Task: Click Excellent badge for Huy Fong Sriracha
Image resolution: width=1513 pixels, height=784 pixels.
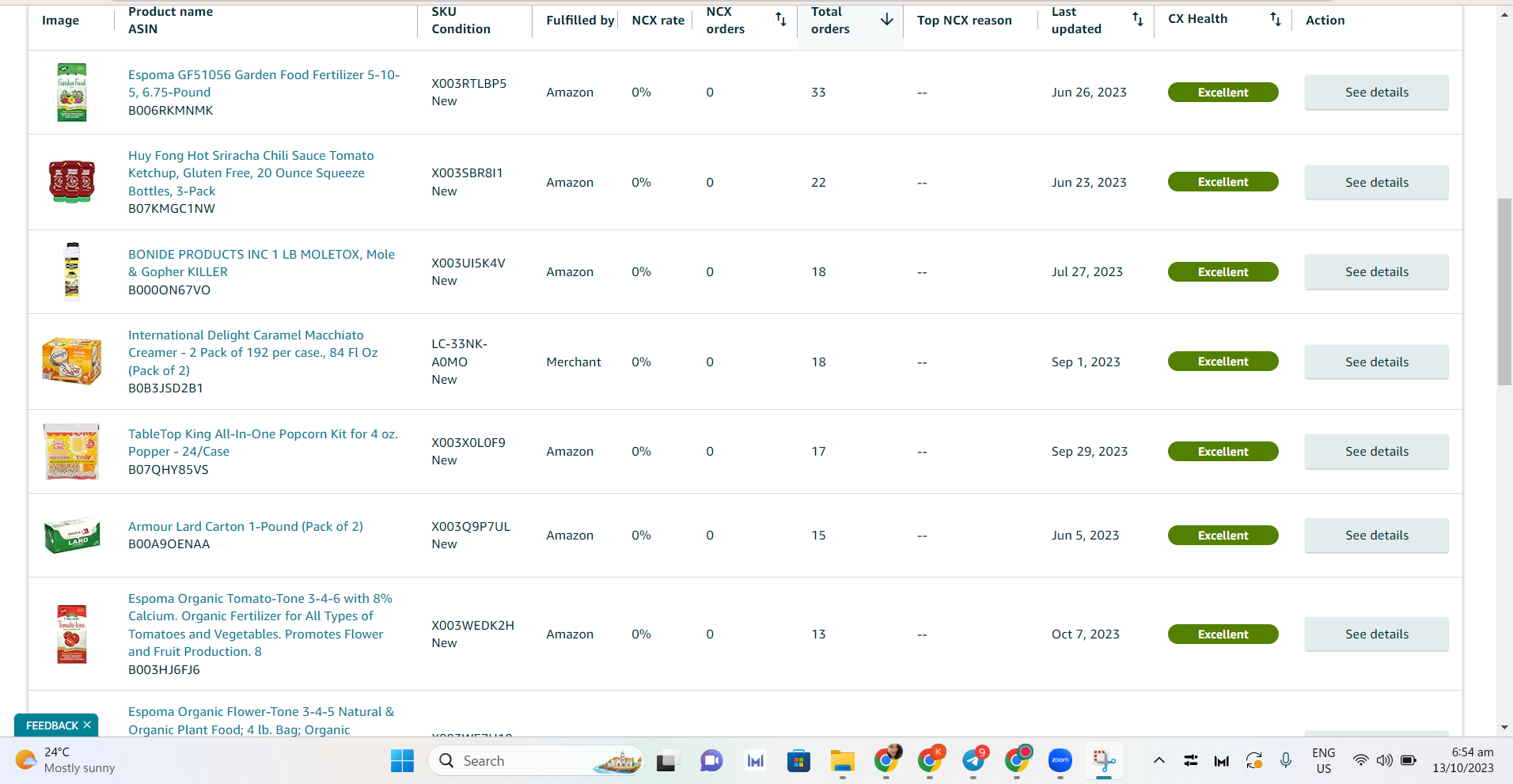Action: (1223, 182)
